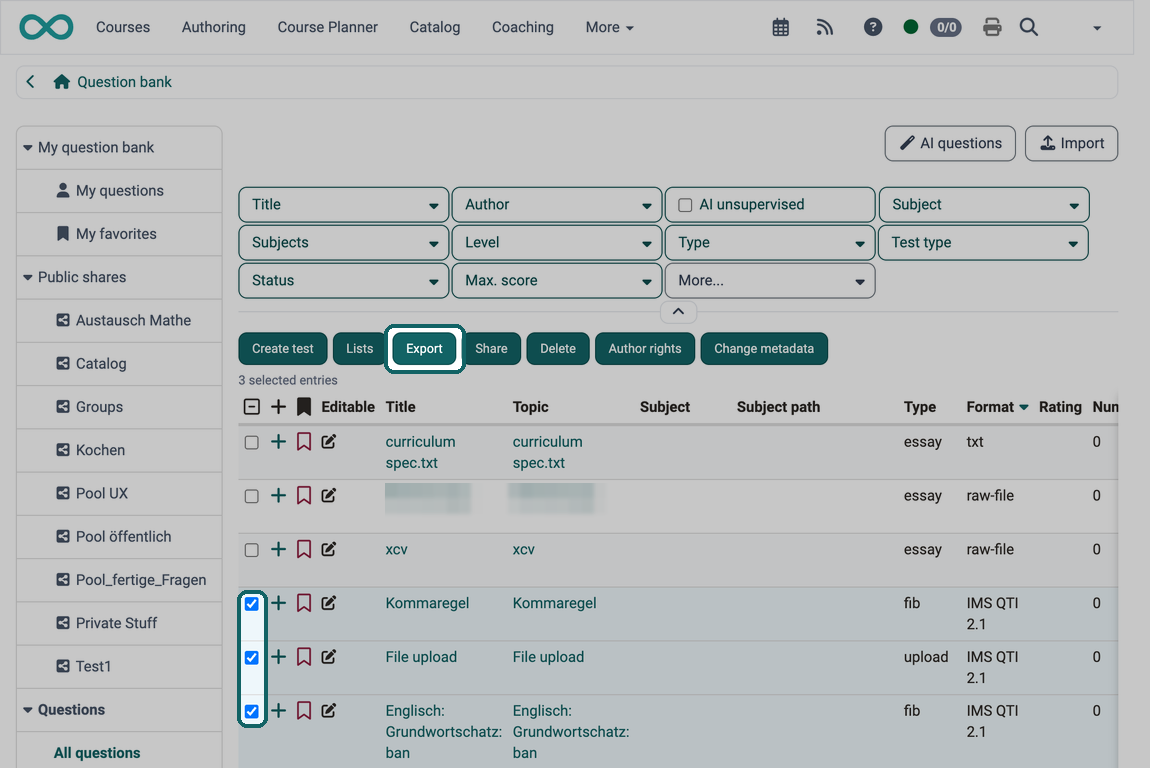Image resolution: width=1150 pixels, height=768 pixels.
Task: Collapse the My question bank section
Action: [x=27, y=147]
